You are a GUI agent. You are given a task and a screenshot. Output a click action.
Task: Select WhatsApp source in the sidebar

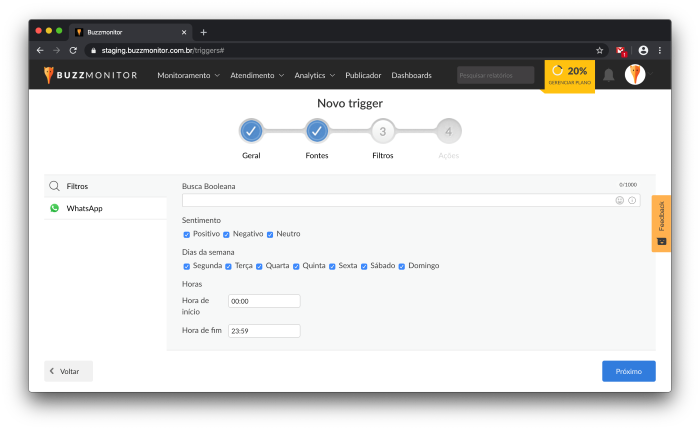(x=85, y=208)
